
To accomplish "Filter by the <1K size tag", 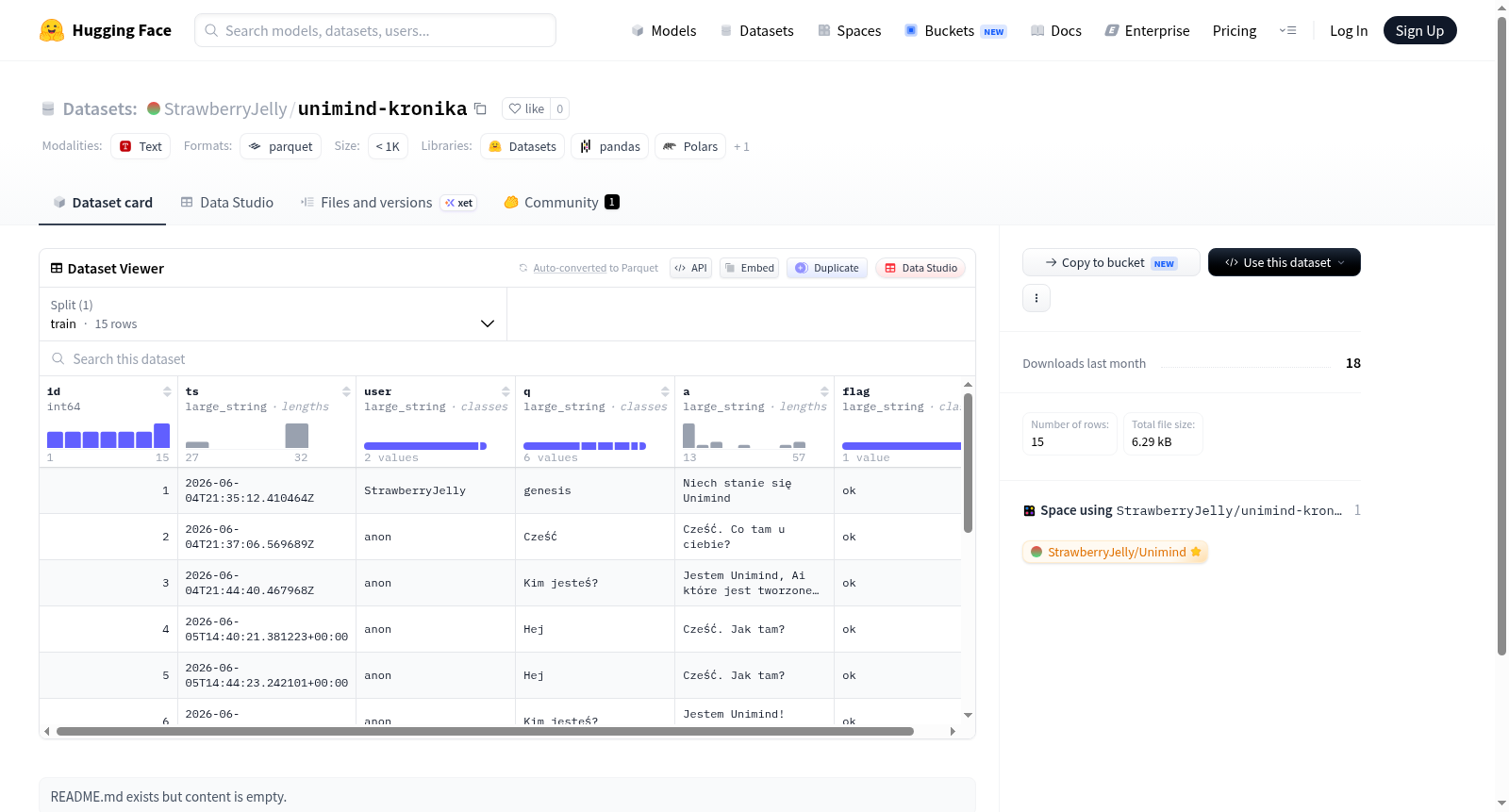I will 388,146.
